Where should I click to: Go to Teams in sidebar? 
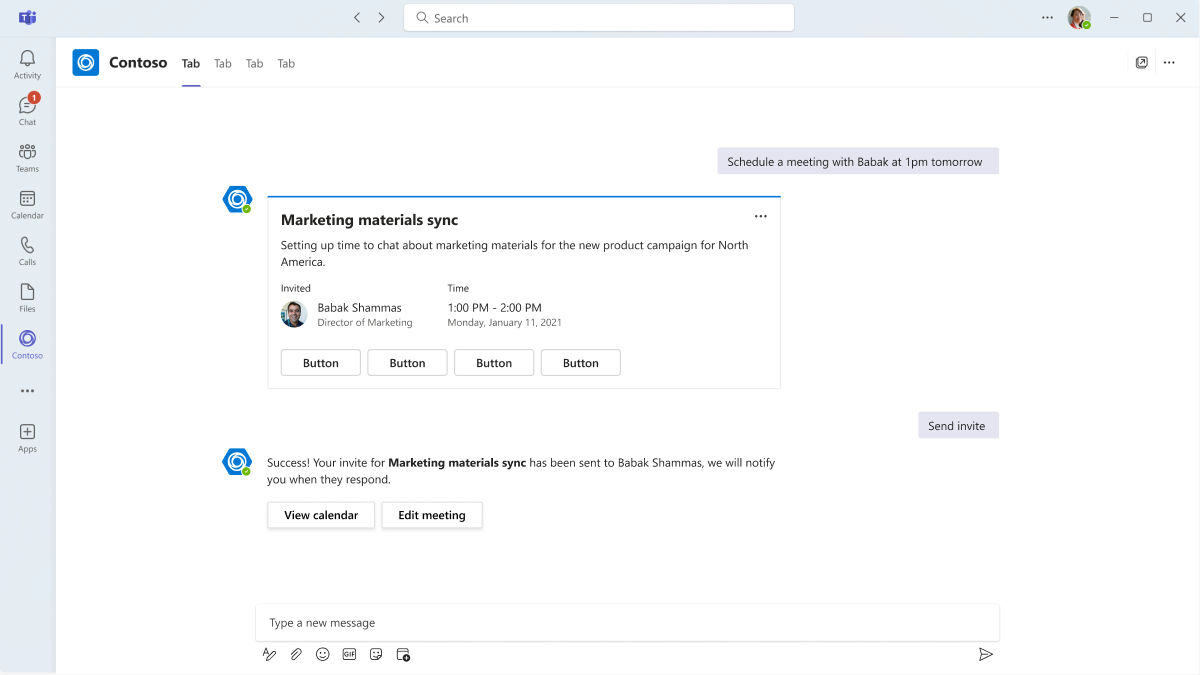click(x=27, y=157)
